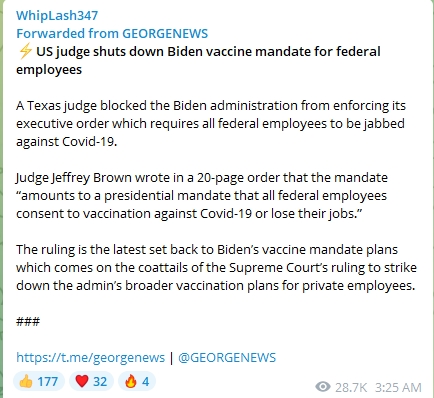
Task: Click the fire reaction emoji
Action: click(x=131, y=381)
